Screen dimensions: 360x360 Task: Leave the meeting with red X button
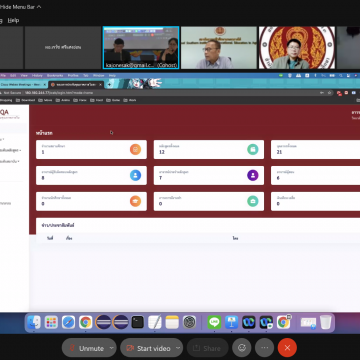click(x=287, y=348)
